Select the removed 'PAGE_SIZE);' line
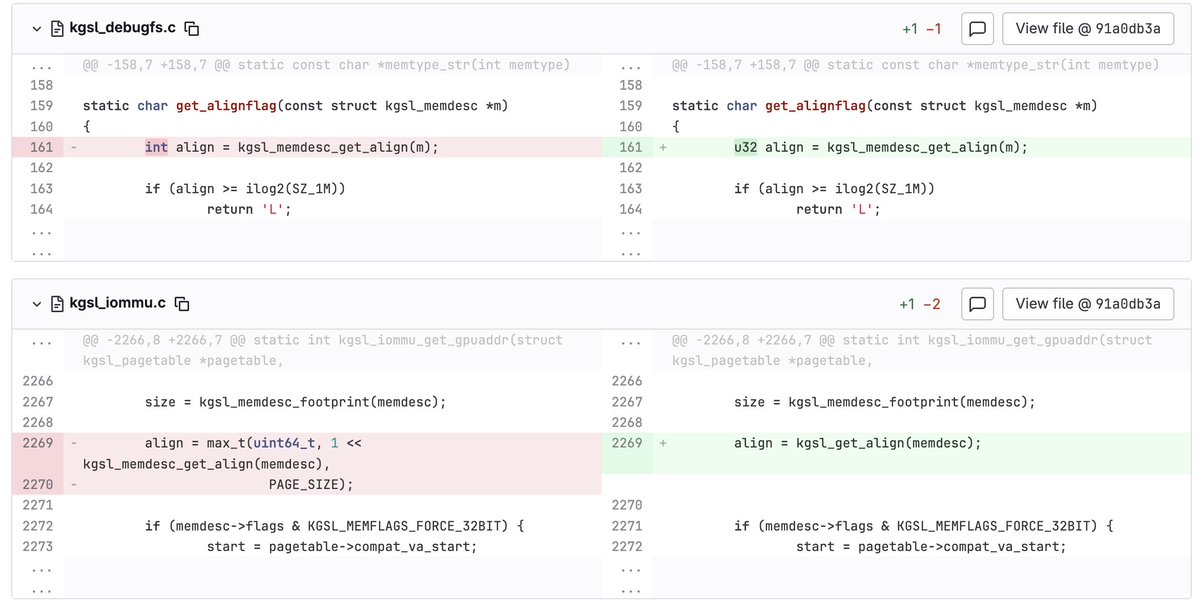This screenshot has width=1199, height=611. pyautogui.click(x=333, y=485)
